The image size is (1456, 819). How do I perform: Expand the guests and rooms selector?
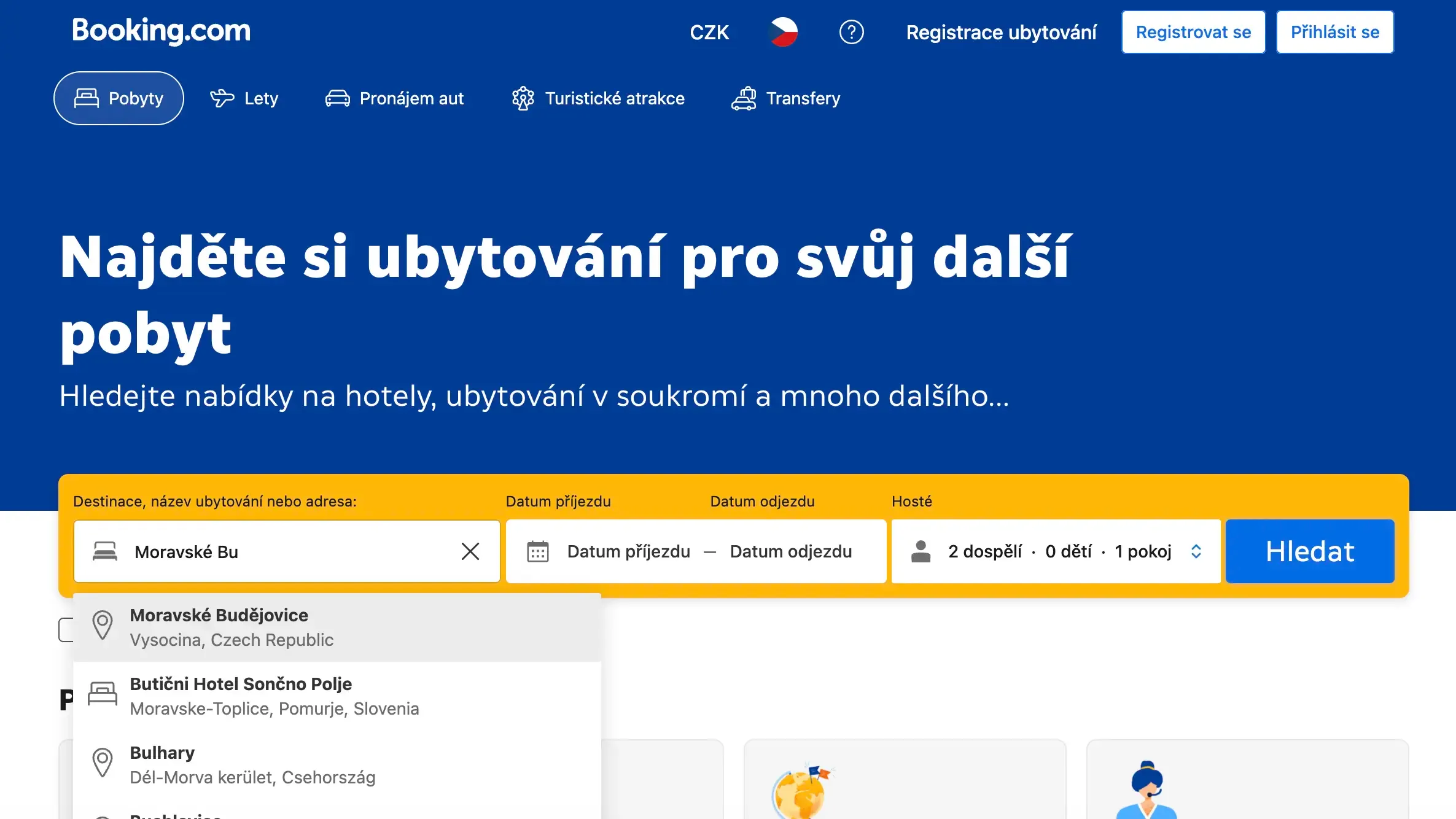(1056, 551)
